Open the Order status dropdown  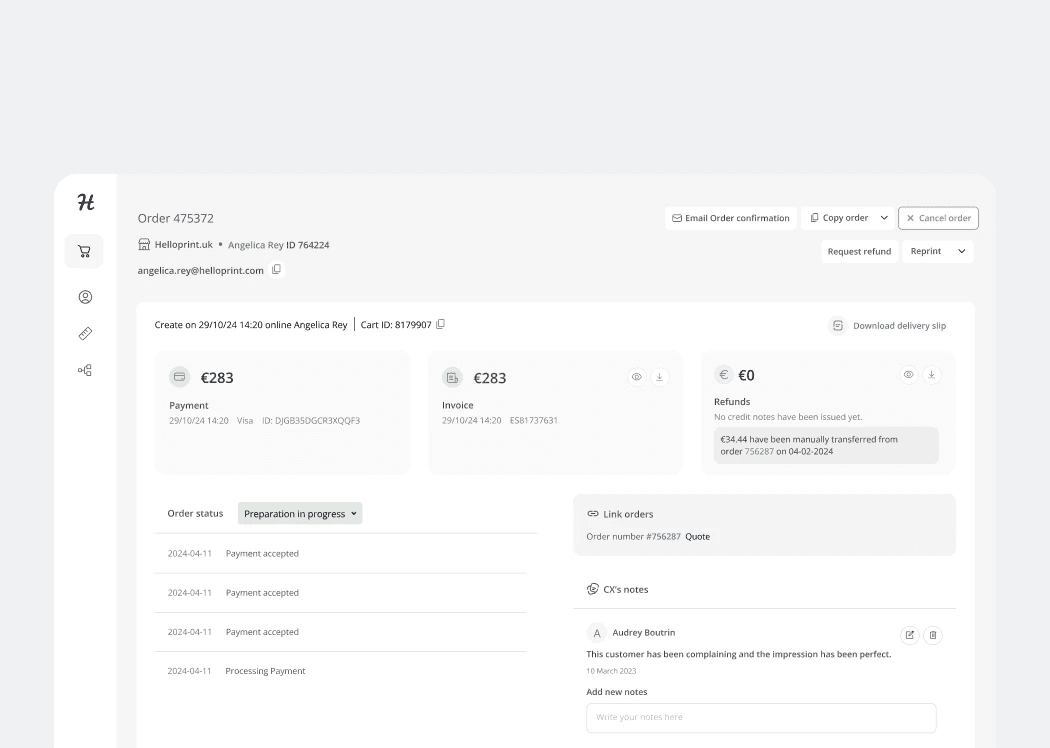[x=299, y=512]
